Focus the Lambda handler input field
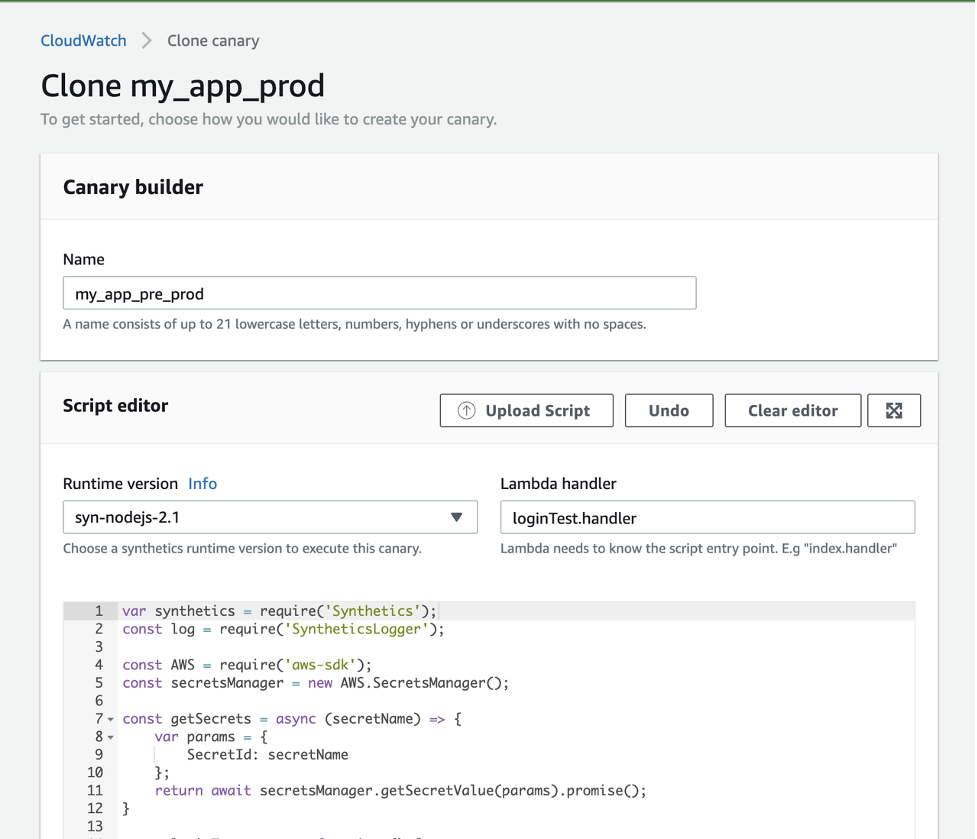 (707, 517)
